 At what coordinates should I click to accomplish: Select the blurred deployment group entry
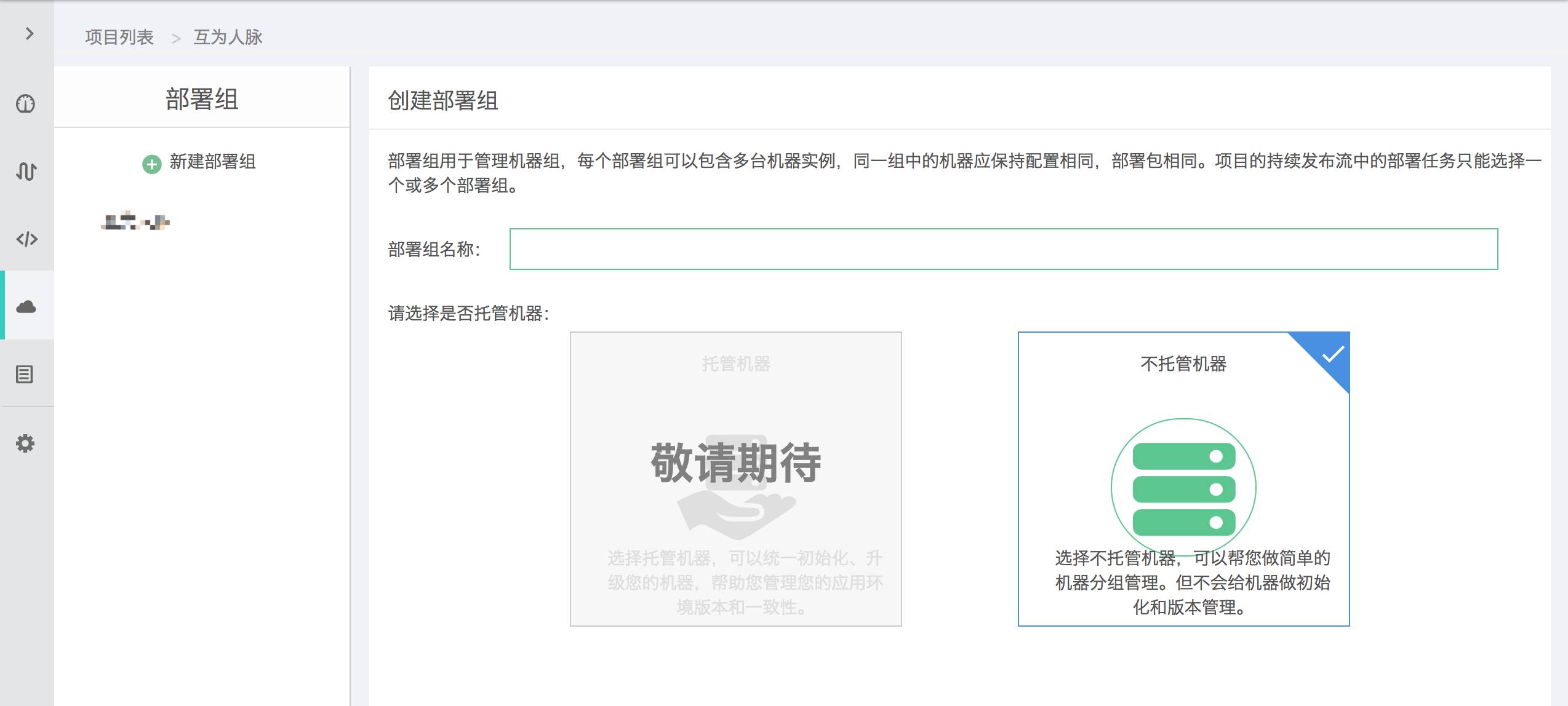(135, 221)
